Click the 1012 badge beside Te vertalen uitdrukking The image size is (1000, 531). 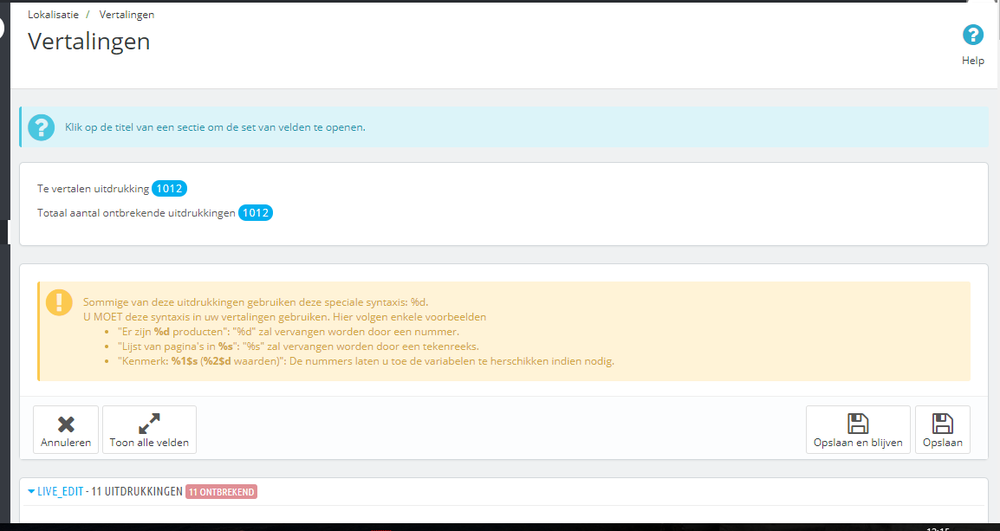(x=169, y=189)
